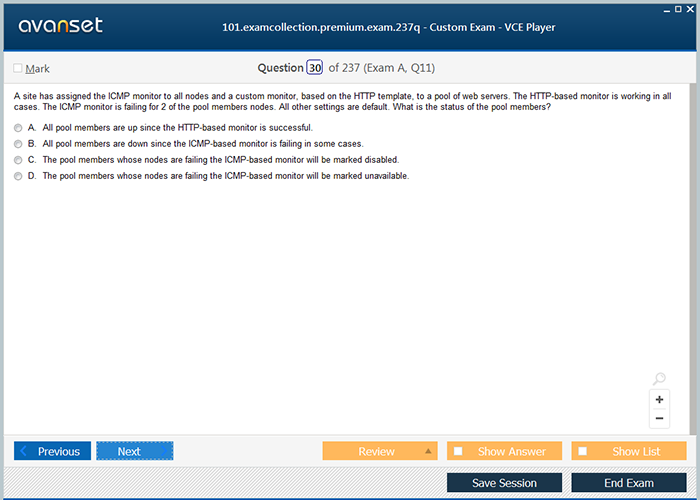This screenshot has height=500, width=700.
Task: Advance with the Next button
Action: [x=134, y=451]
